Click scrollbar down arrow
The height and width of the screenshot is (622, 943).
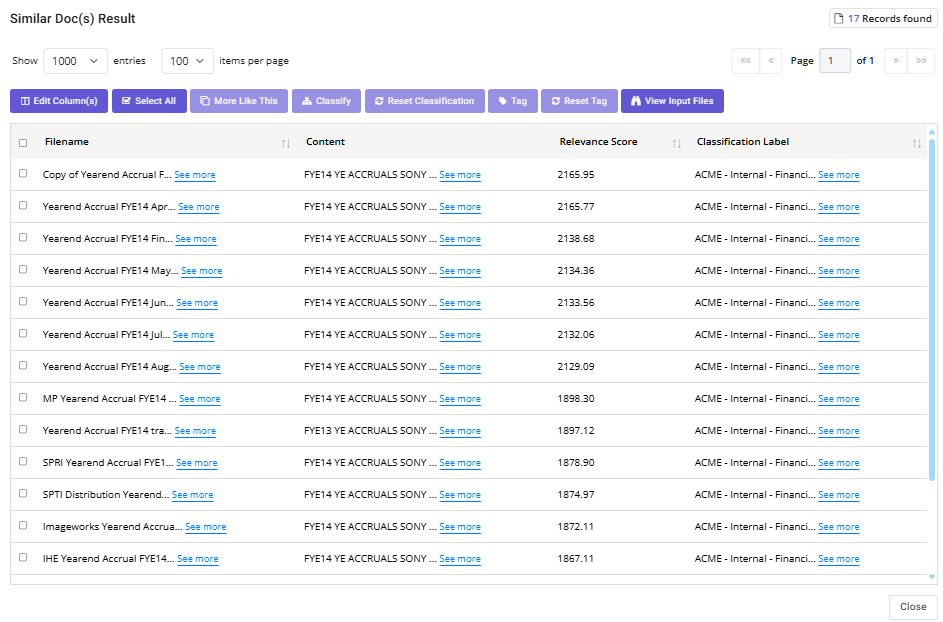tap(932, 577)
